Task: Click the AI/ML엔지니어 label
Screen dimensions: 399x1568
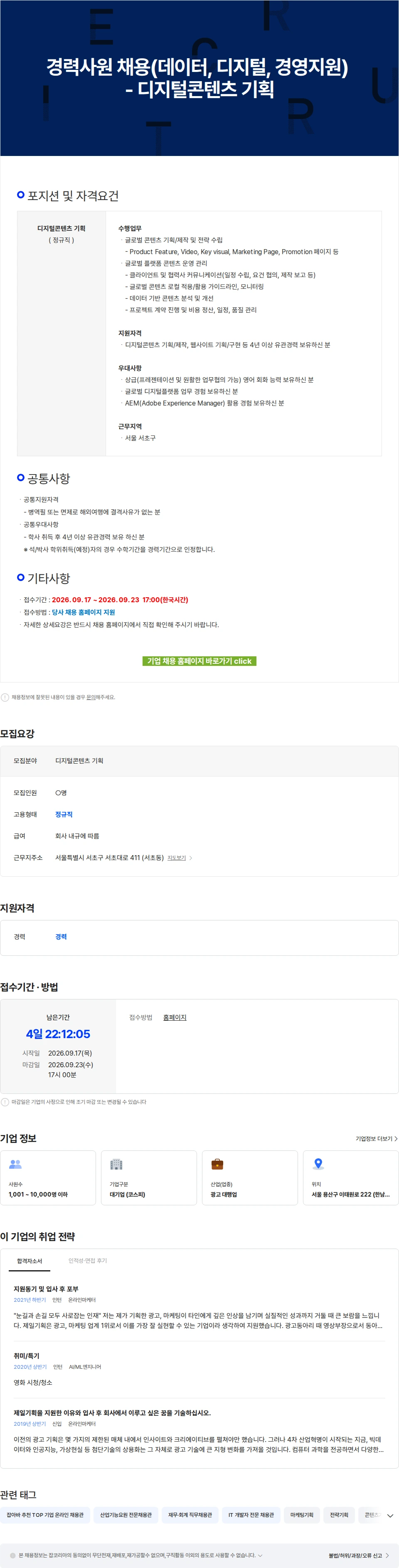Action: point(84,1367)
